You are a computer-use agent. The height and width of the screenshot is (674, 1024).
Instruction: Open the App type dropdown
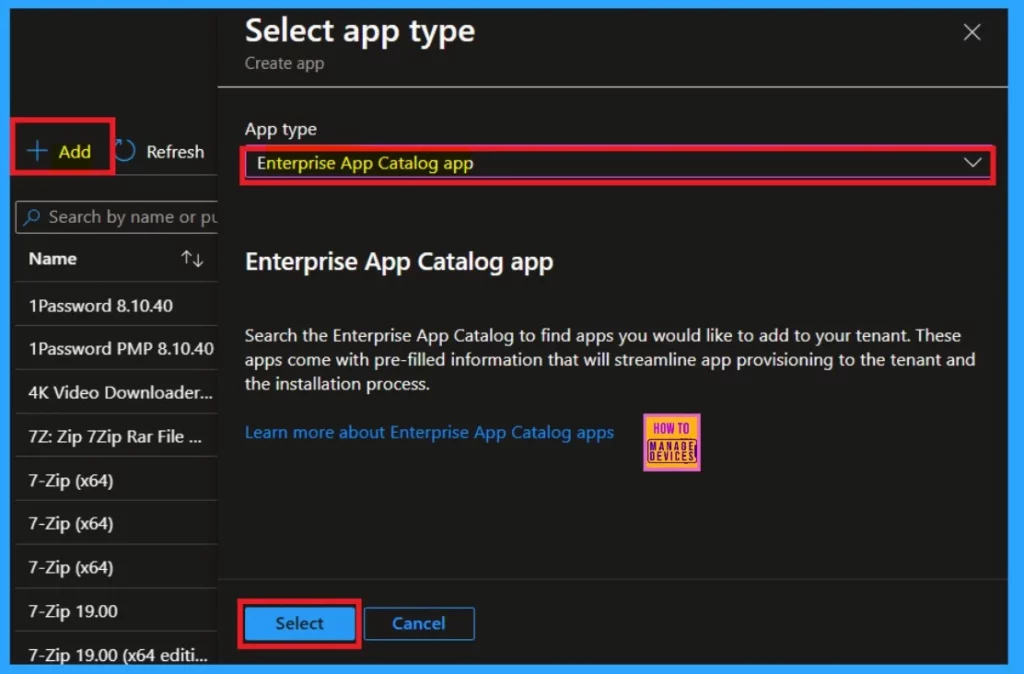click(617, 163)
